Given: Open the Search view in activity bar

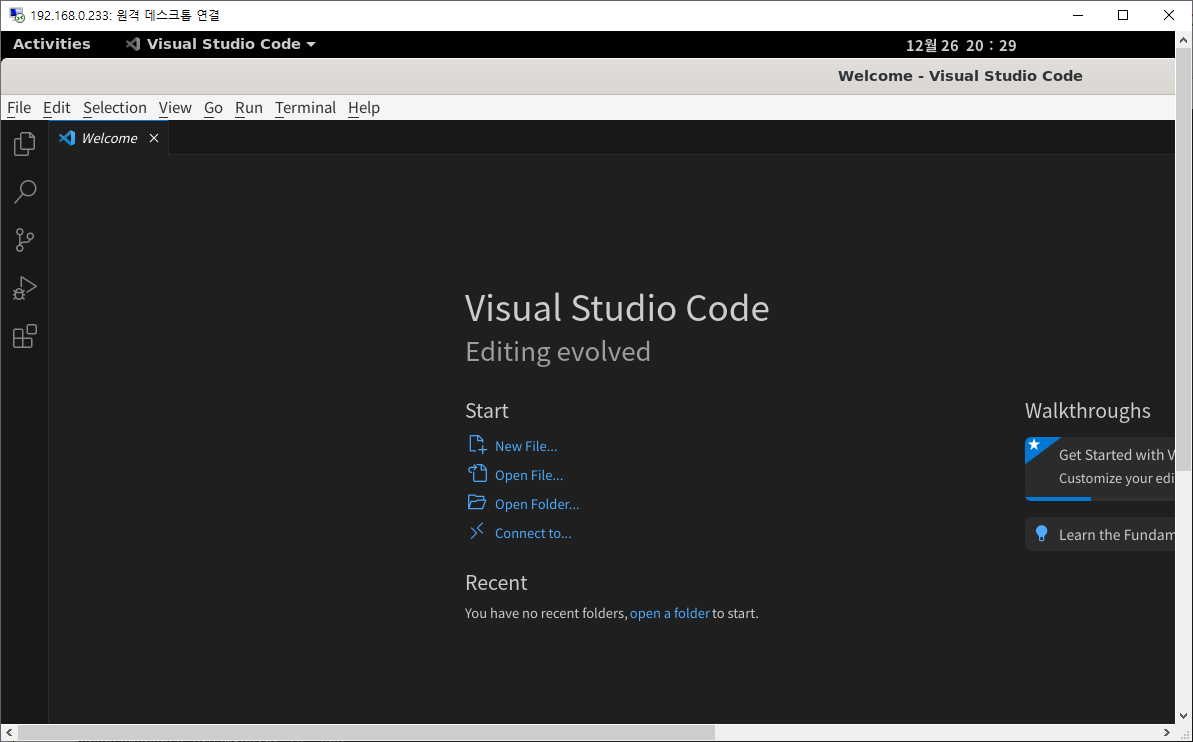Looking at the screenshot, I should [x=24, y=192].
